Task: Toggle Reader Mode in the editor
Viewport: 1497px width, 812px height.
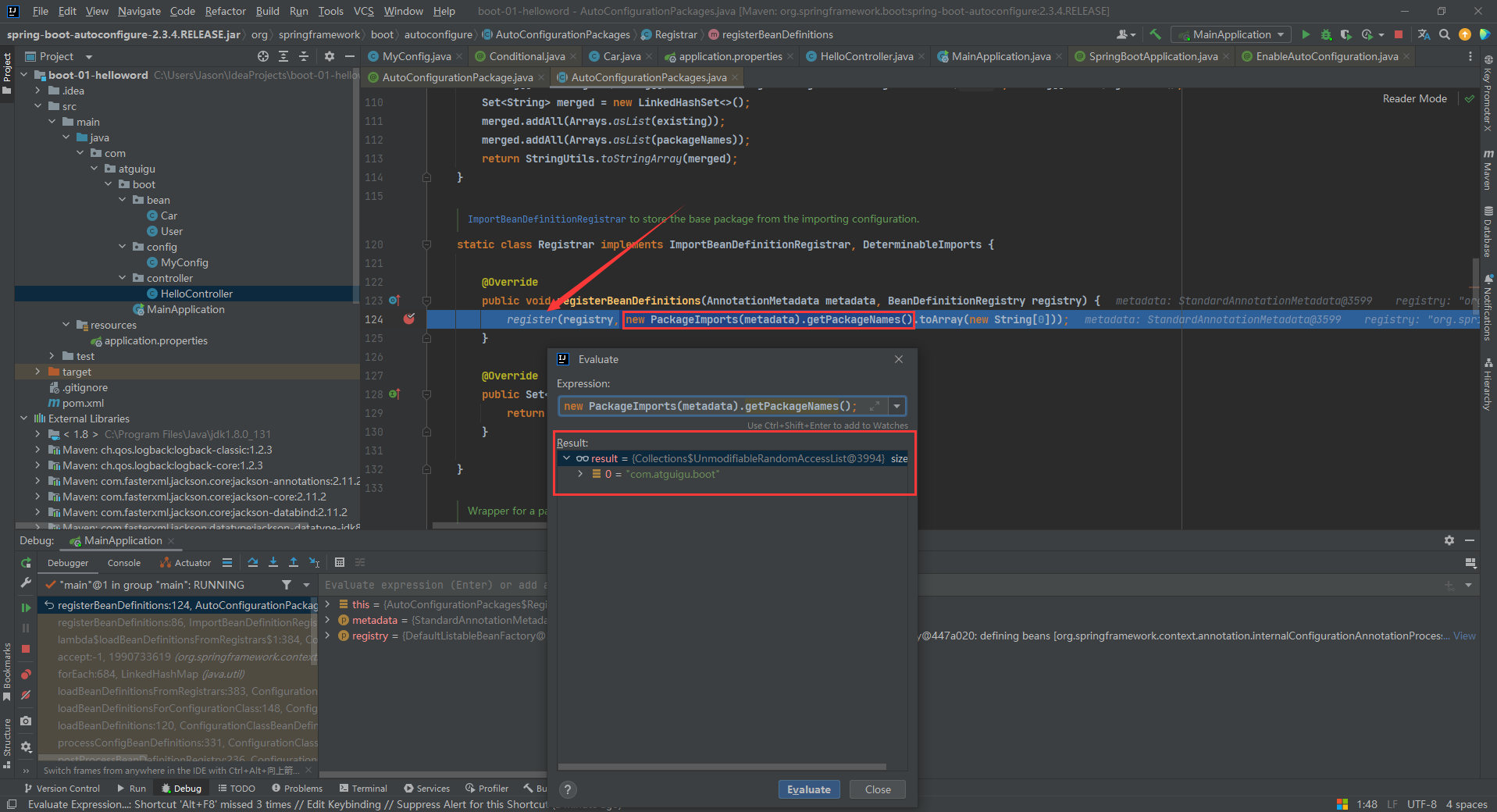Action: tap(1414, 98)
